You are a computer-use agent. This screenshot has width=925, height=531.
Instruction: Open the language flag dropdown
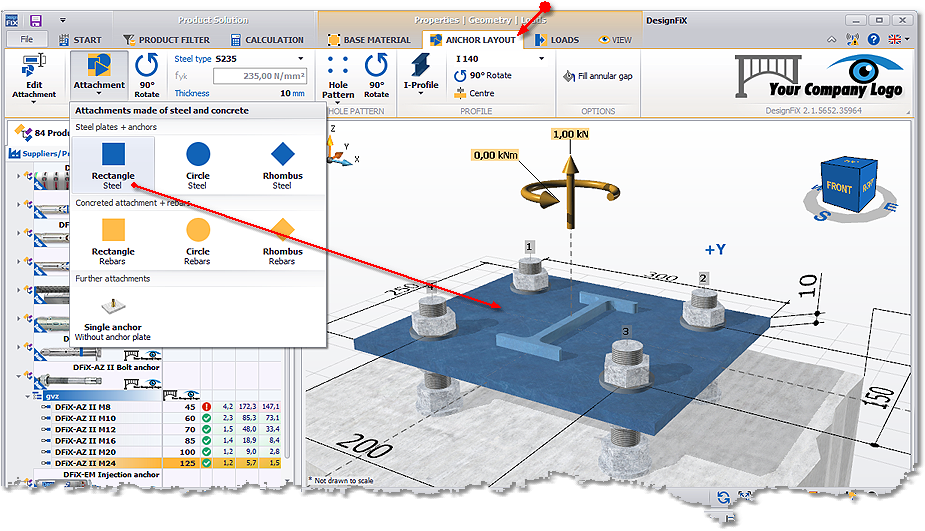pyautogui.click(x=898, y=40)
